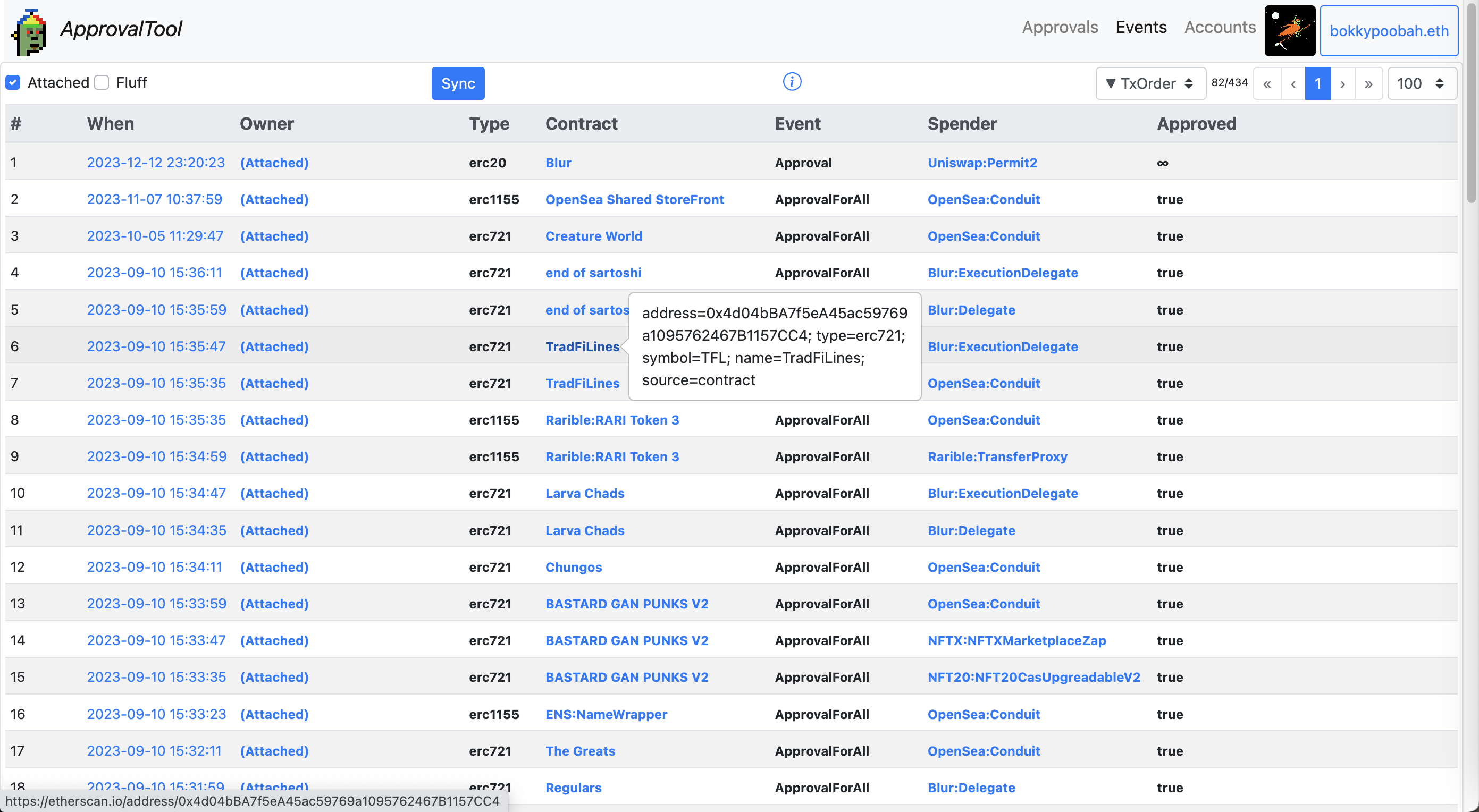
Task: Open the OpenSea Shared StoreFront contract link
Action: (x=634, y=200)
